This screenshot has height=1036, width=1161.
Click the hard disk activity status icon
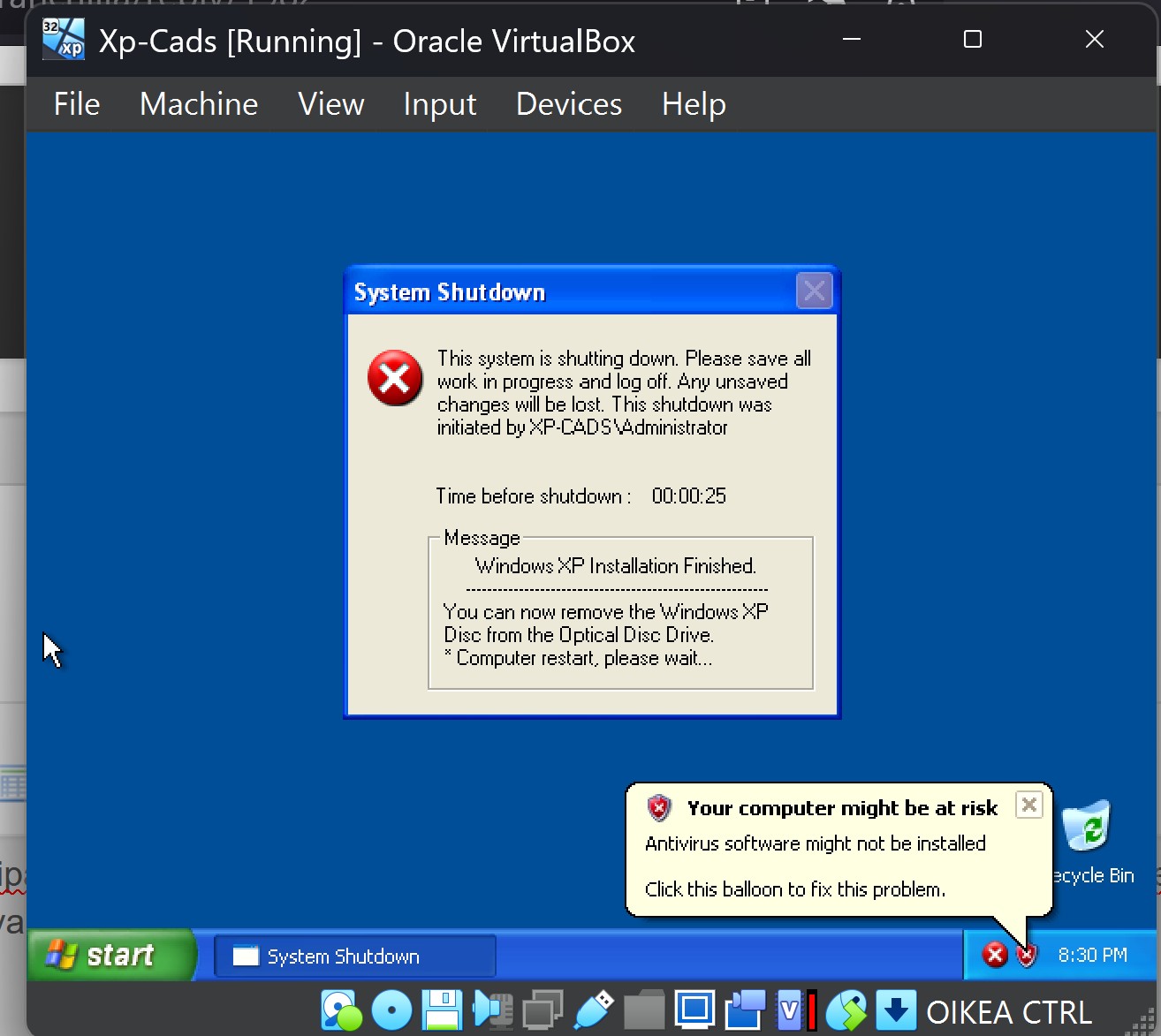tap(341, 1011)
